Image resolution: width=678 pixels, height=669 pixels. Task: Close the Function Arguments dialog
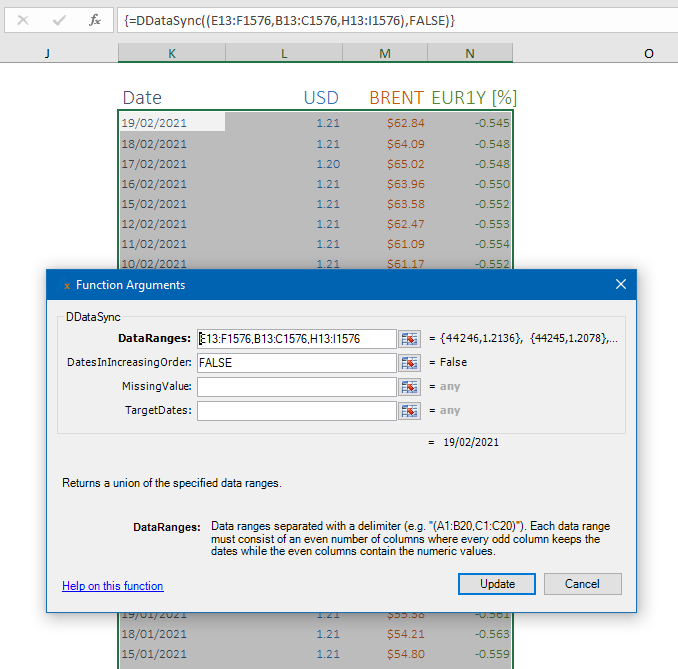click(x=620, y=284)
